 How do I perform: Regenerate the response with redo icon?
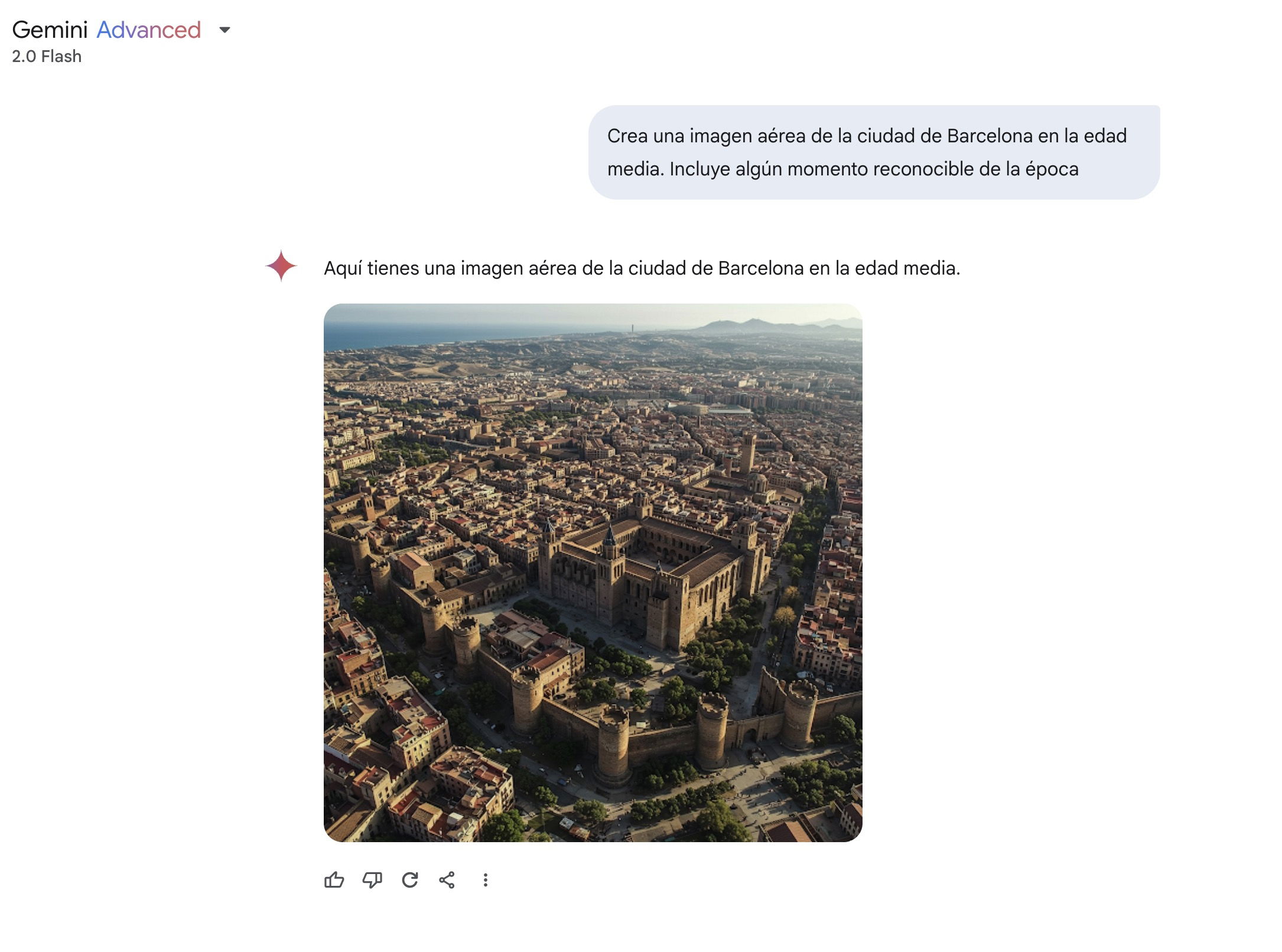410,880
